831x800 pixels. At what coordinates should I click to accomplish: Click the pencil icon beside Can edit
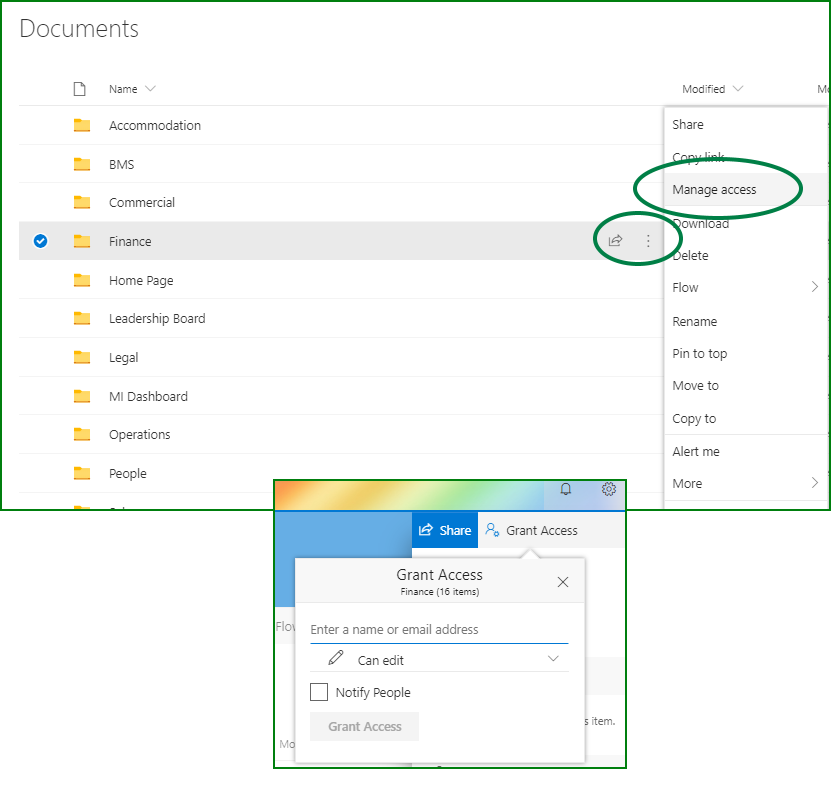click(336, 657)
